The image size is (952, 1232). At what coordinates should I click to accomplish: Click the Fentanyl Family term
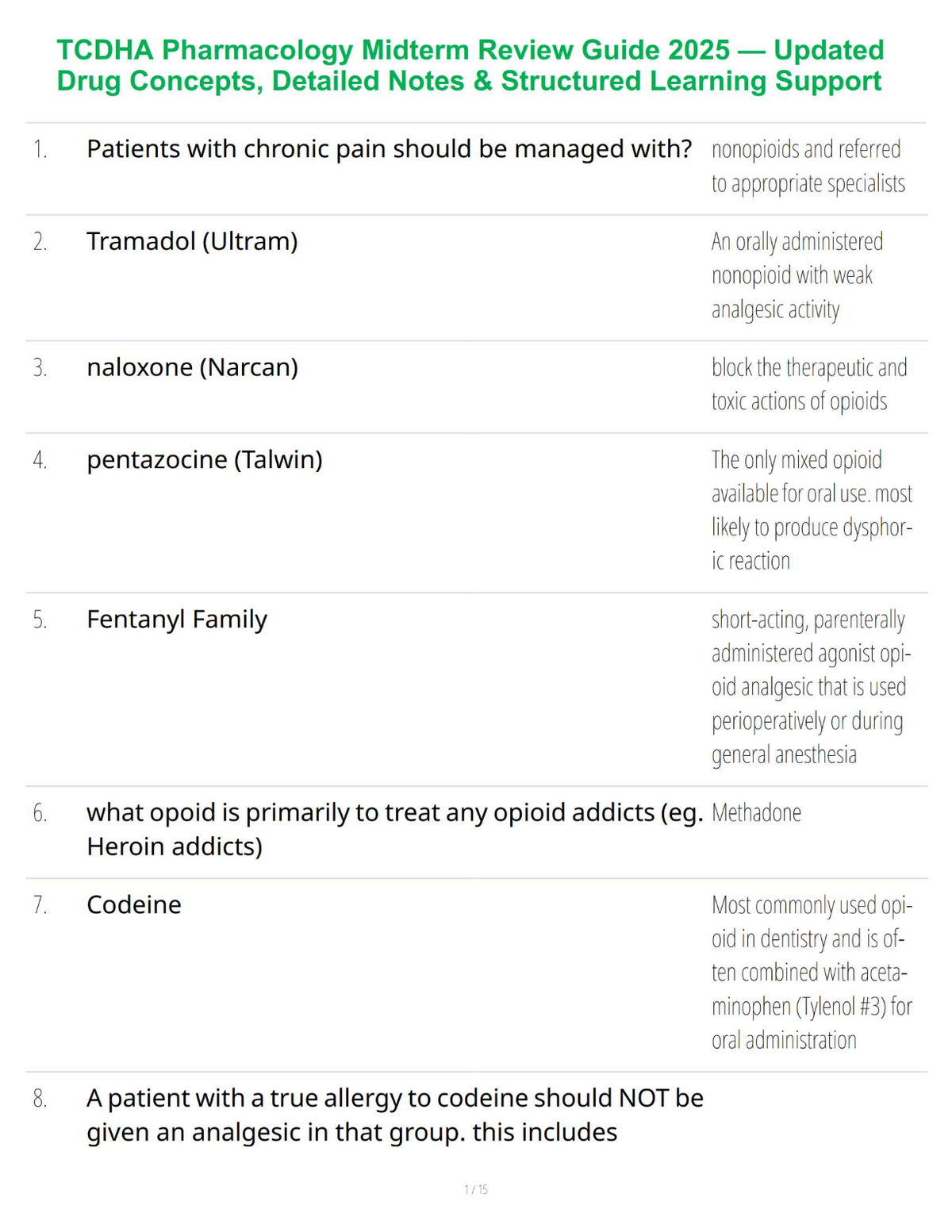(x=177, y=620)
